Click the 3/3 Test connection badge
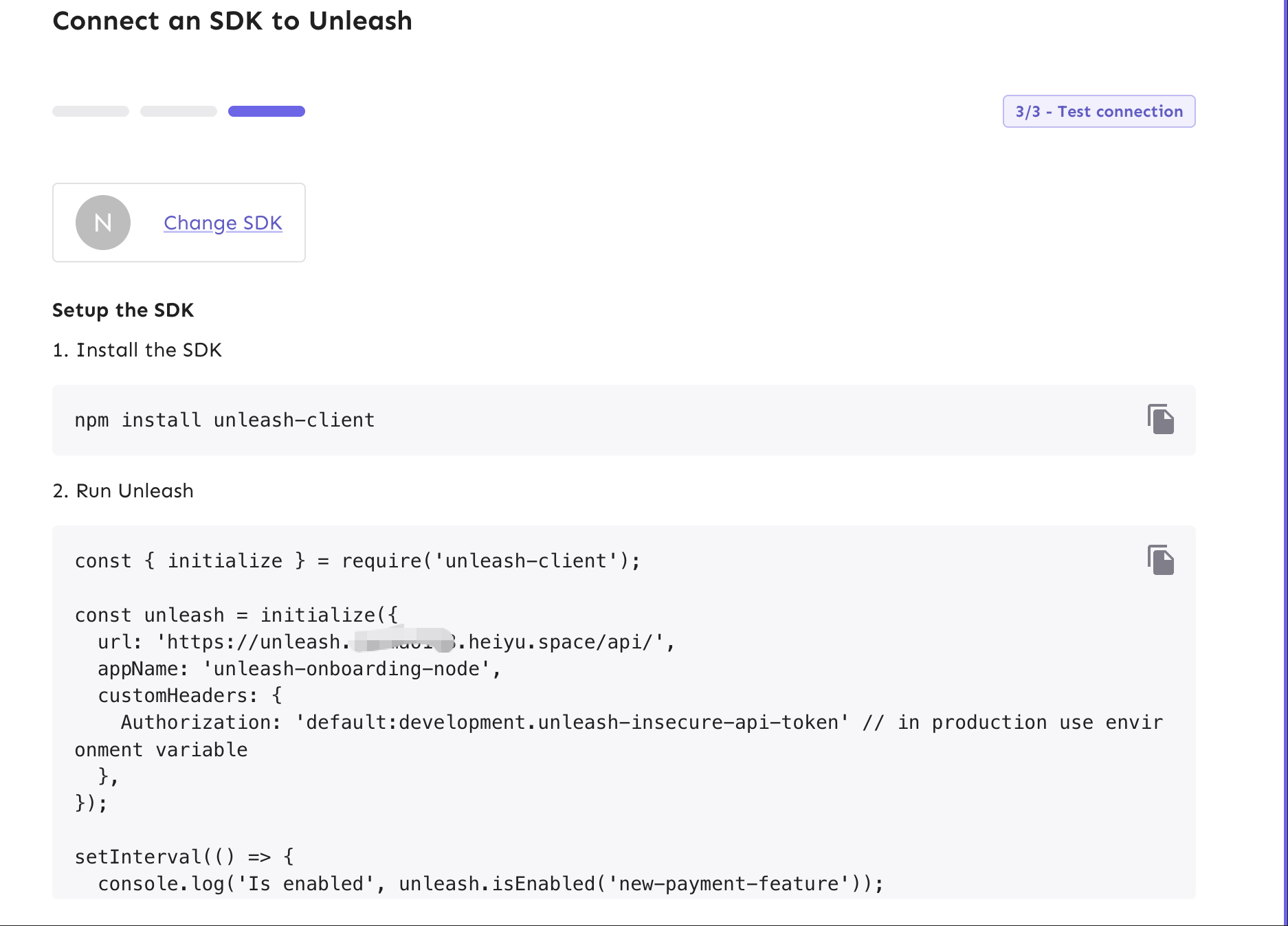Image resolution: width=1288 pixels, height=926 pixels. click(1099, 111)
